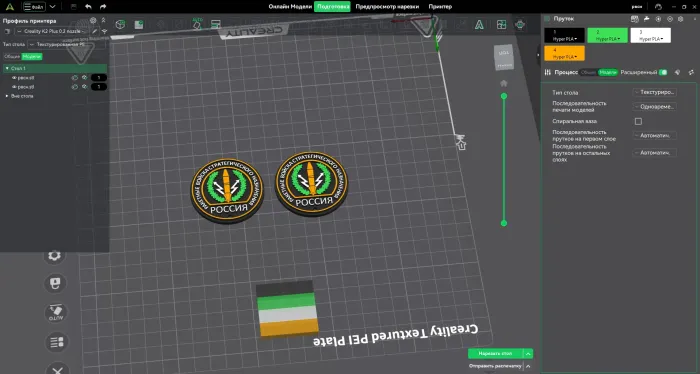Check the Спиральная ваза checkbox
Screen dimensions: 700x374
coord(638,121)
